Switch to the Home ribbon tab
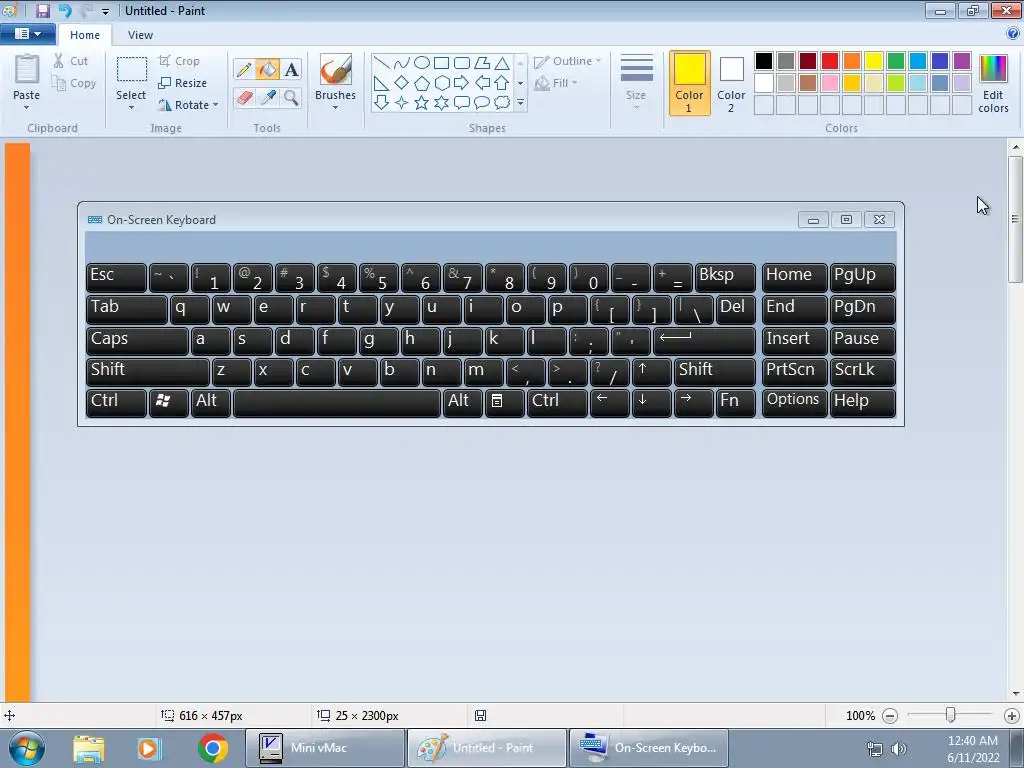The width and height of the screenshot is (1024, 768). (85, 35)
